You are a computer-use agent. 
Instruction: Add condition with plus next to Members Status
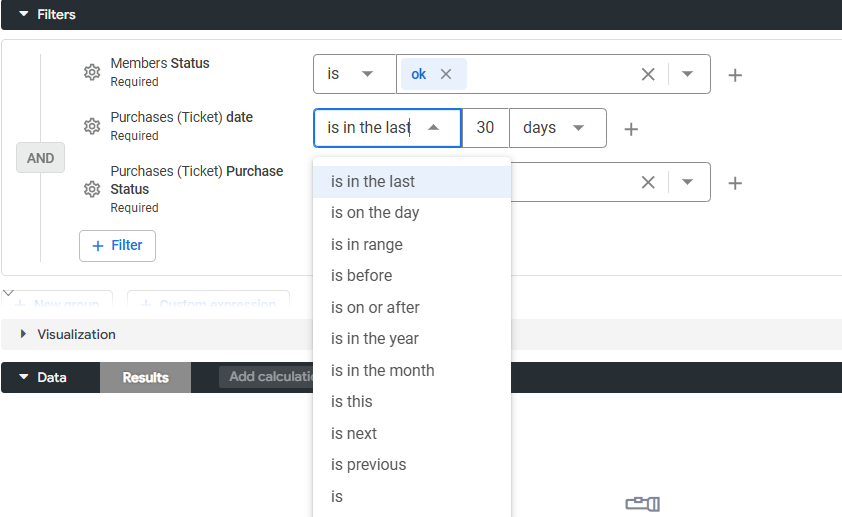click(735, 75)
